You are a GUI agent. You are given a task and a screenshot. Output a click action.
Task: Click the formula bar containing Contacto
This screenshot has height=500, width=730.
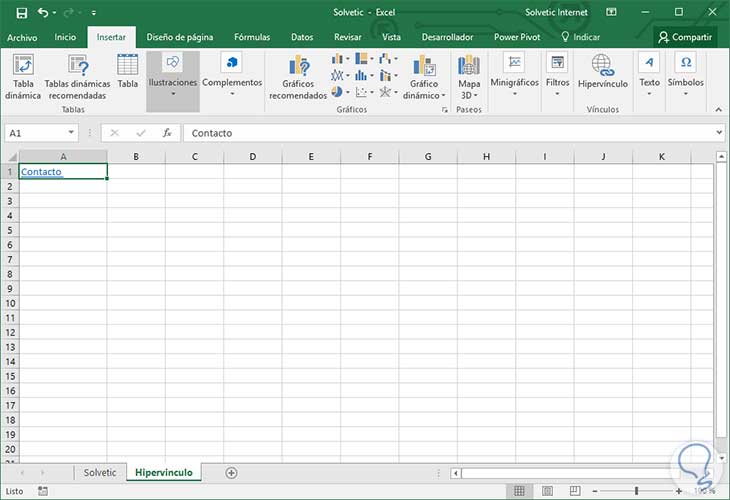(448, 133)
